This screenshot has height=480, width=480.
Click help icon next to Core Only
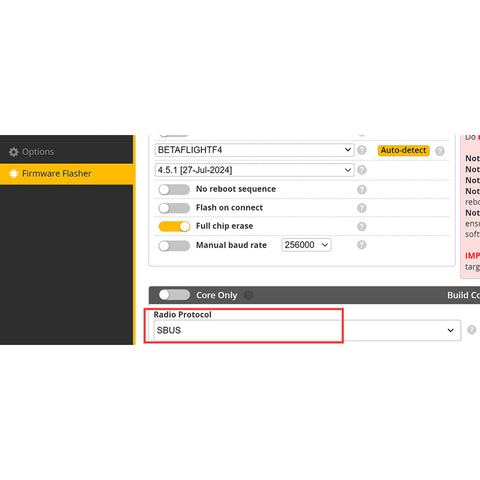(248, 295)
